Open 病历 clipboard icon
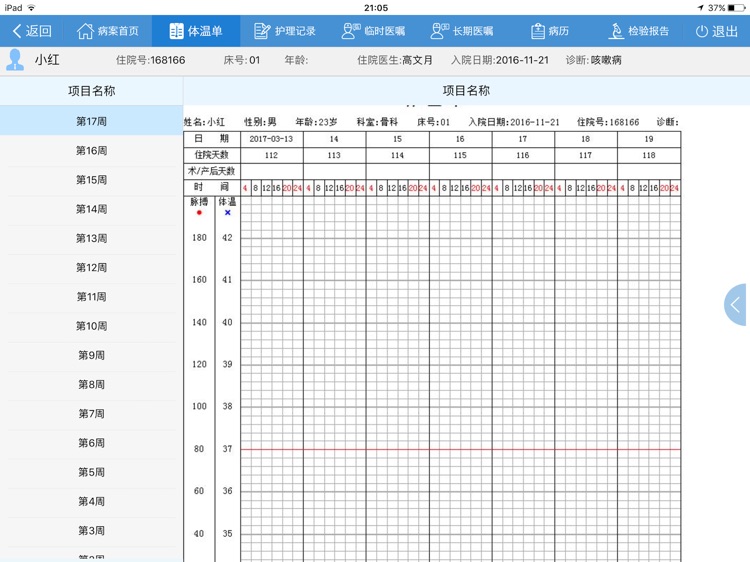Viewport: 750px width, 562px height. [538, 31]
